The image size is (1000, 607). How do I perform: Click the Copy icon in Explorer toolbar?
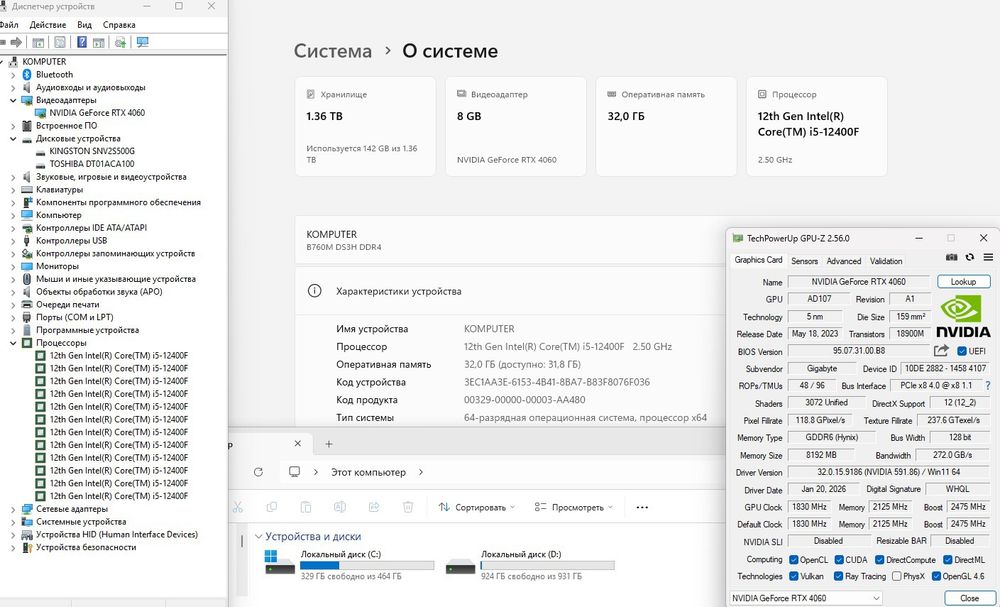click(x=272, y=507)
